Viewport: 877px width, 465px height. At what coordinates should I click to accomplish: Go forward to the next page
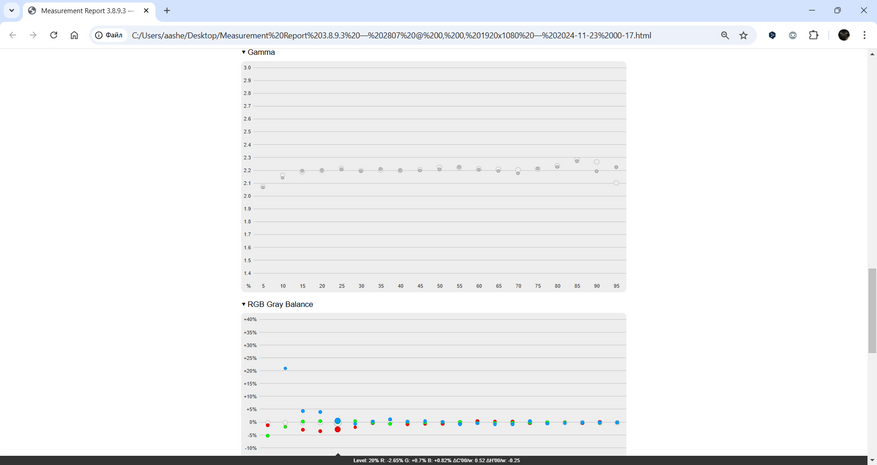pos(33,35)
